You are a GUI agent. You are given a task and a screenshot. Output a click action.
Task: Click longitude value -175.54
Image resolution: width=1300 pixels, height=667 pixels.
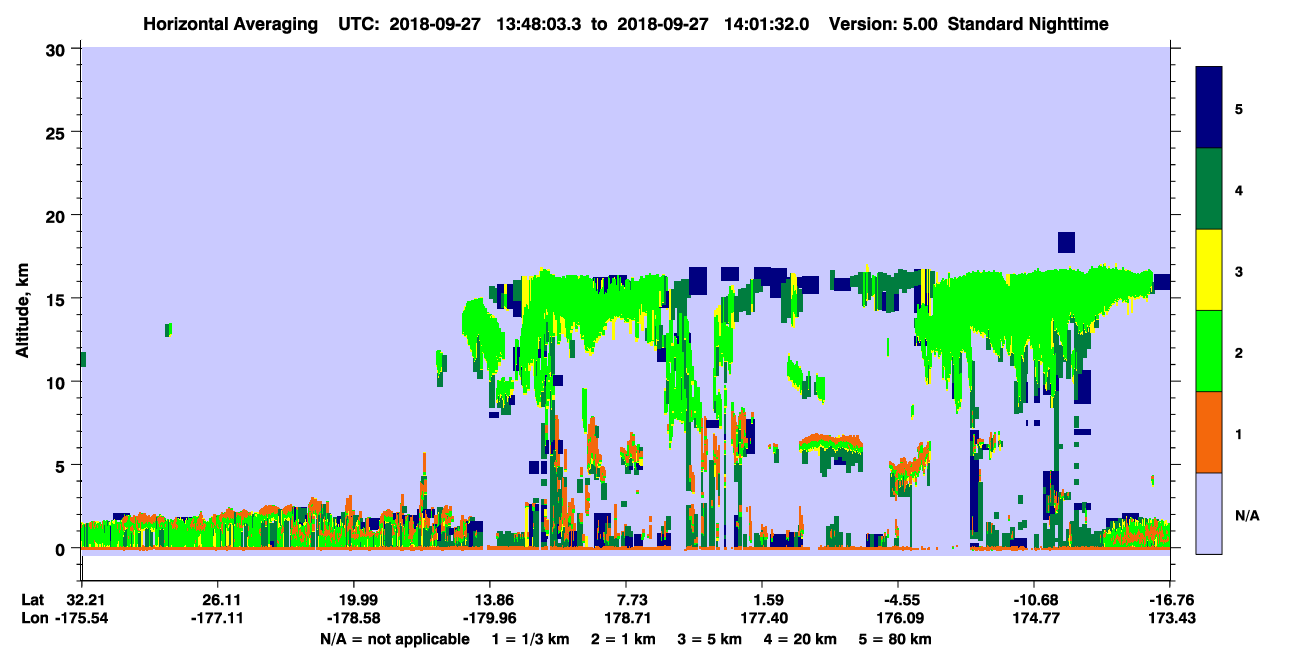81,618
